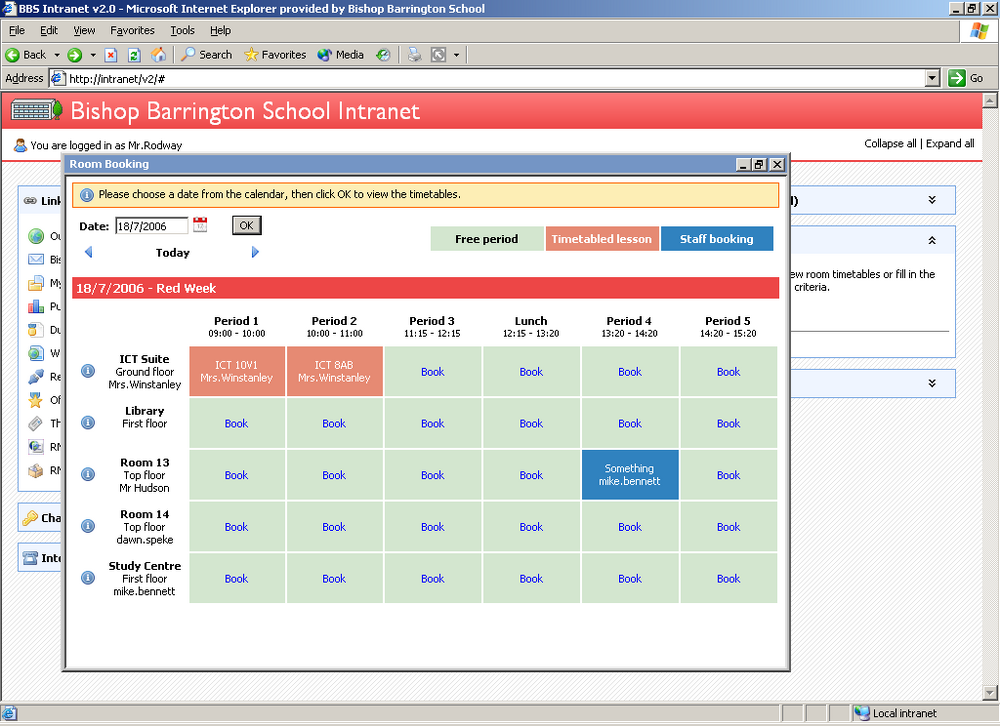Viewport: 1000px width, 726px height.
Task: Expand the lowest right-side panel
Action: click(932, 383)
